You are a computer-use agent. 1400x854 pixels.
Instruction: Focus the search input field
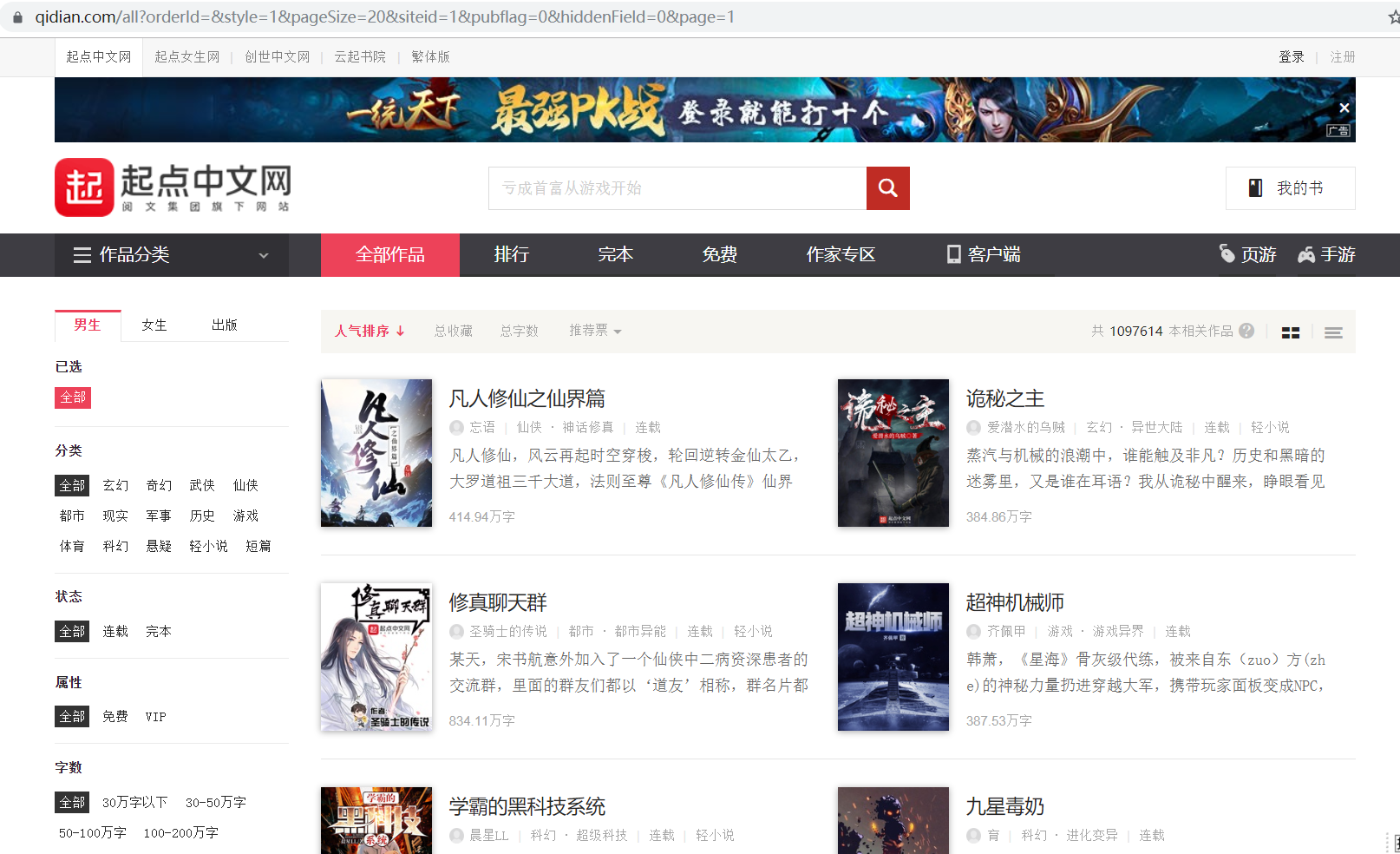677,188
